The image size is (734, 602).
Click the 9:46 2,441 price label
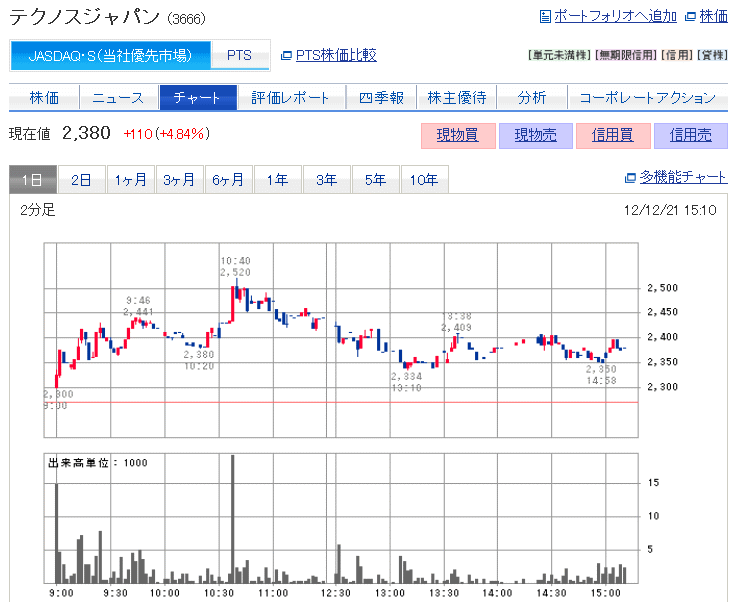pos(139,306)
